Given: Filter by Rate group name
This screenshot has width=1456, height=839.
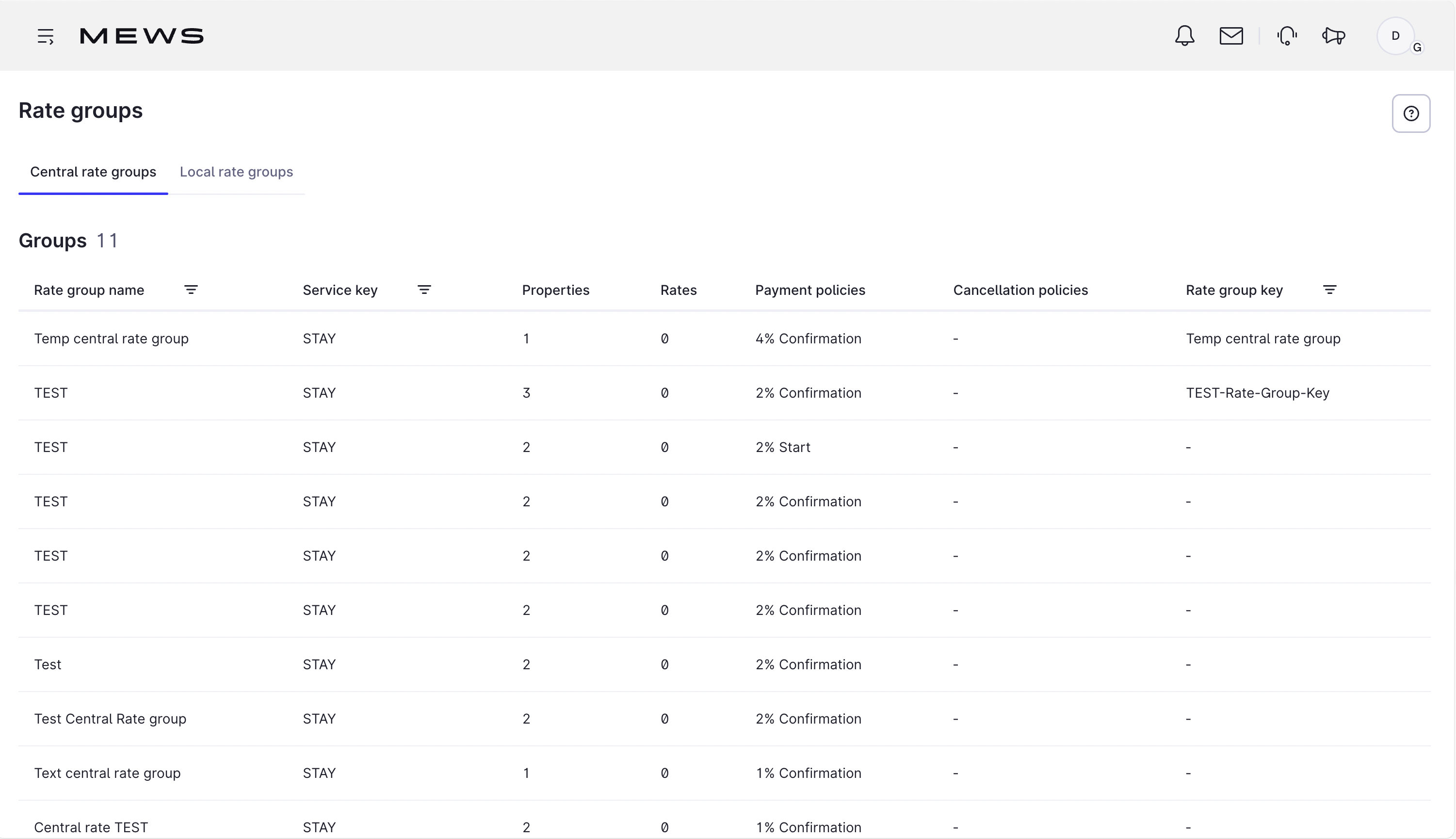Looking at the screenshot, I should tap(191, 290).
